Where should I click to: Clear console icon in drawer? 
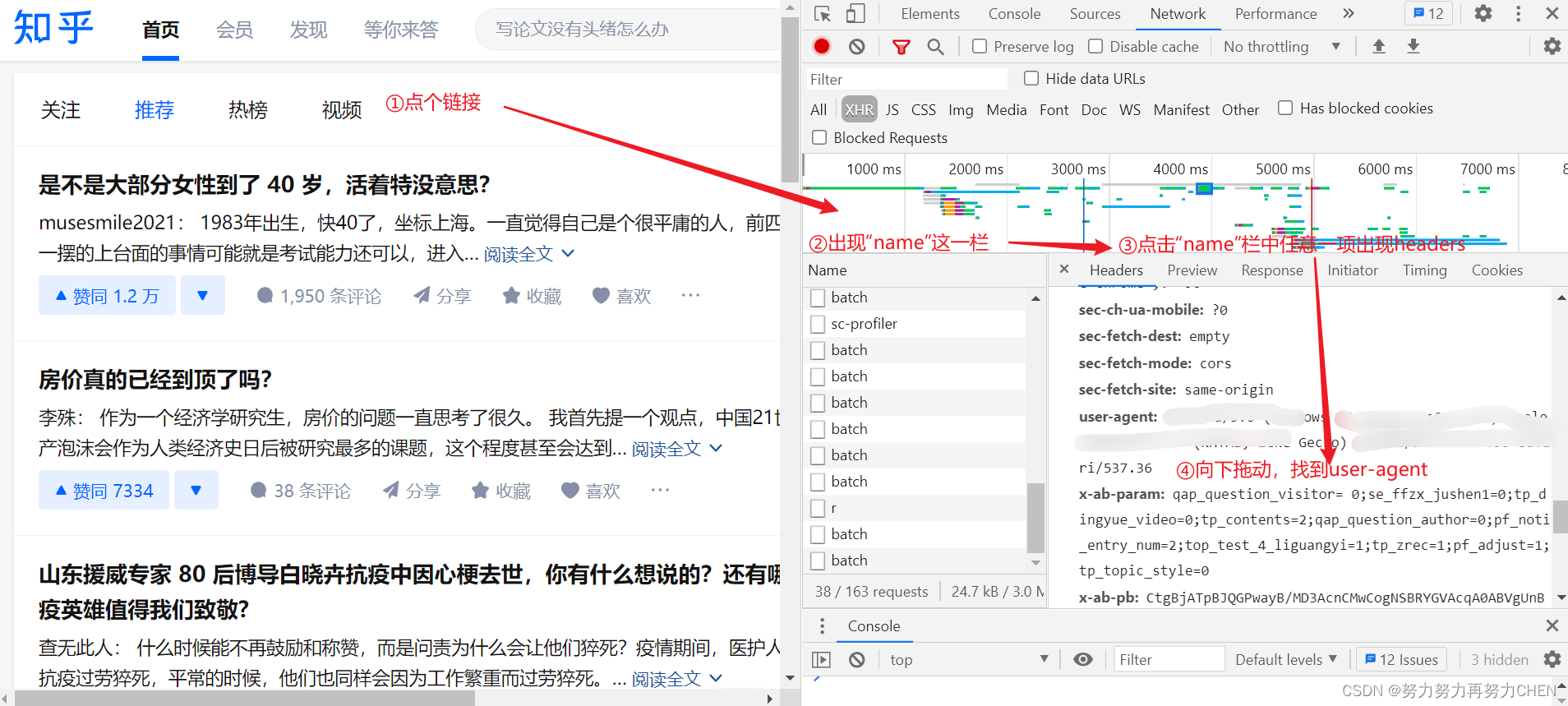click(857, 659)
